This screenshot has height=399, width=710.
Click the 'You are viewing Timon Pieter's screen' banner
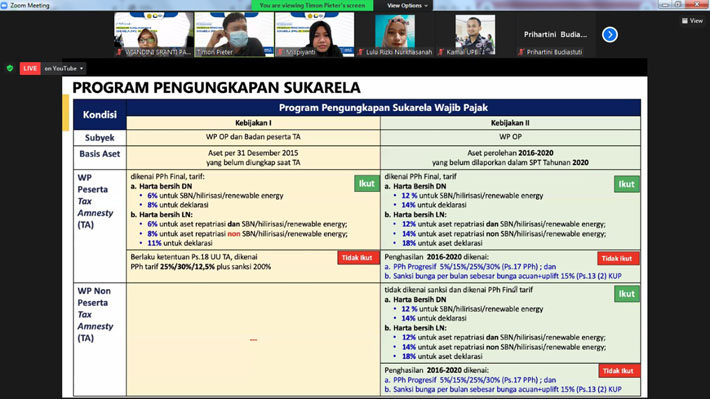tap(312, 5)
